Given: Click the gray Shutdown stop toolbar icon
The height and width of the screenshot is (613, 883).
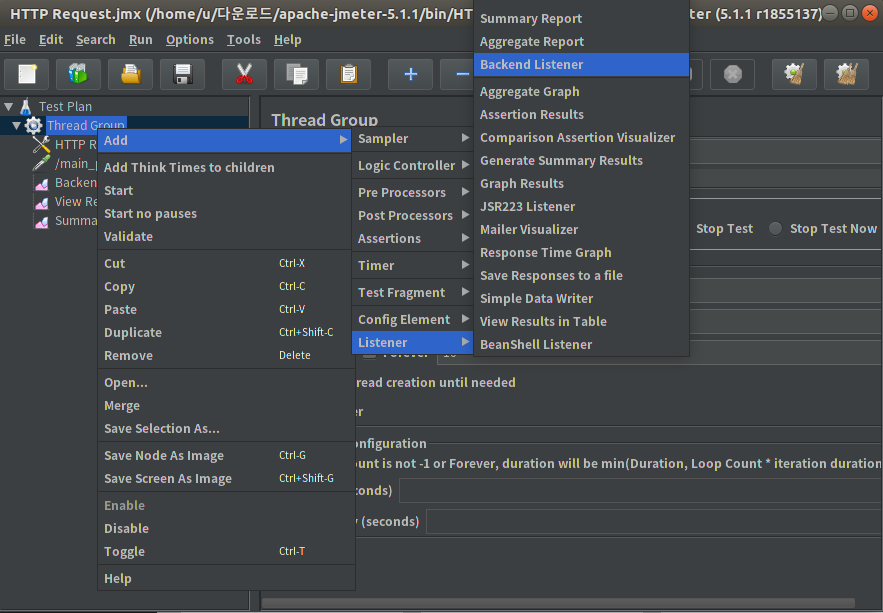Looking at the screenshot, I should point(733,74).
